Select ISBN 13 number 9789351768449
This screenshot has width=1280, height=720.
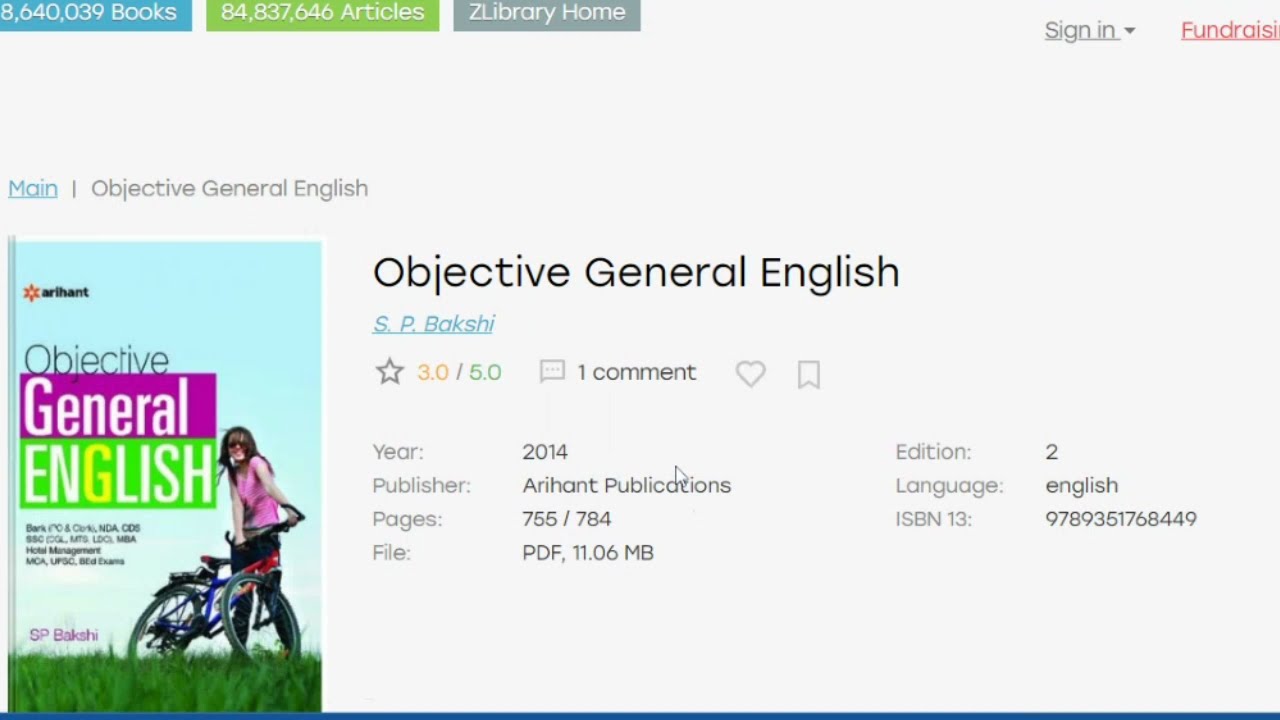(x=1121, y=519)
